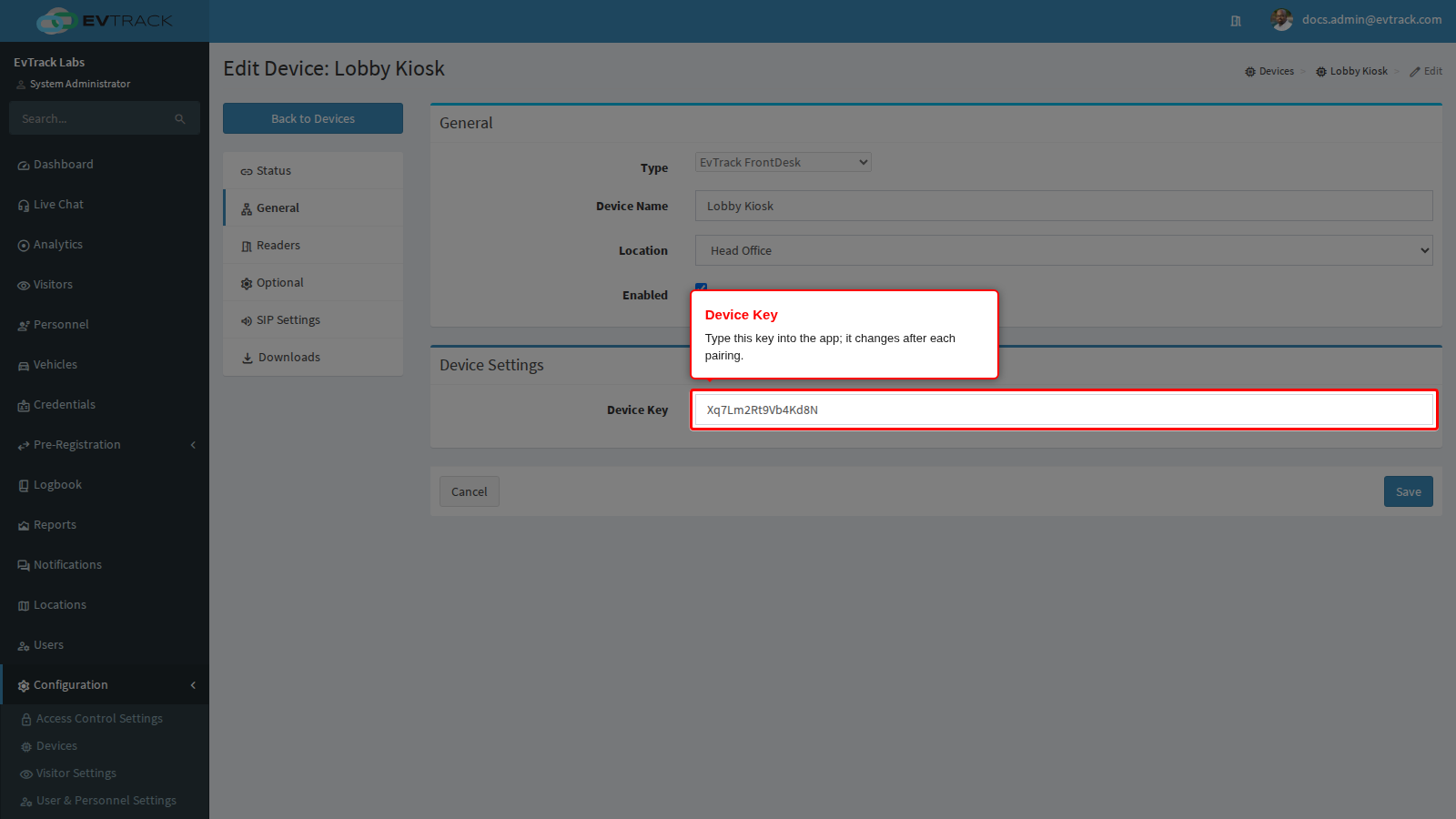Click the System Administrator role text
Viewport: 1456px width, 819px height.
pos(80,84)
